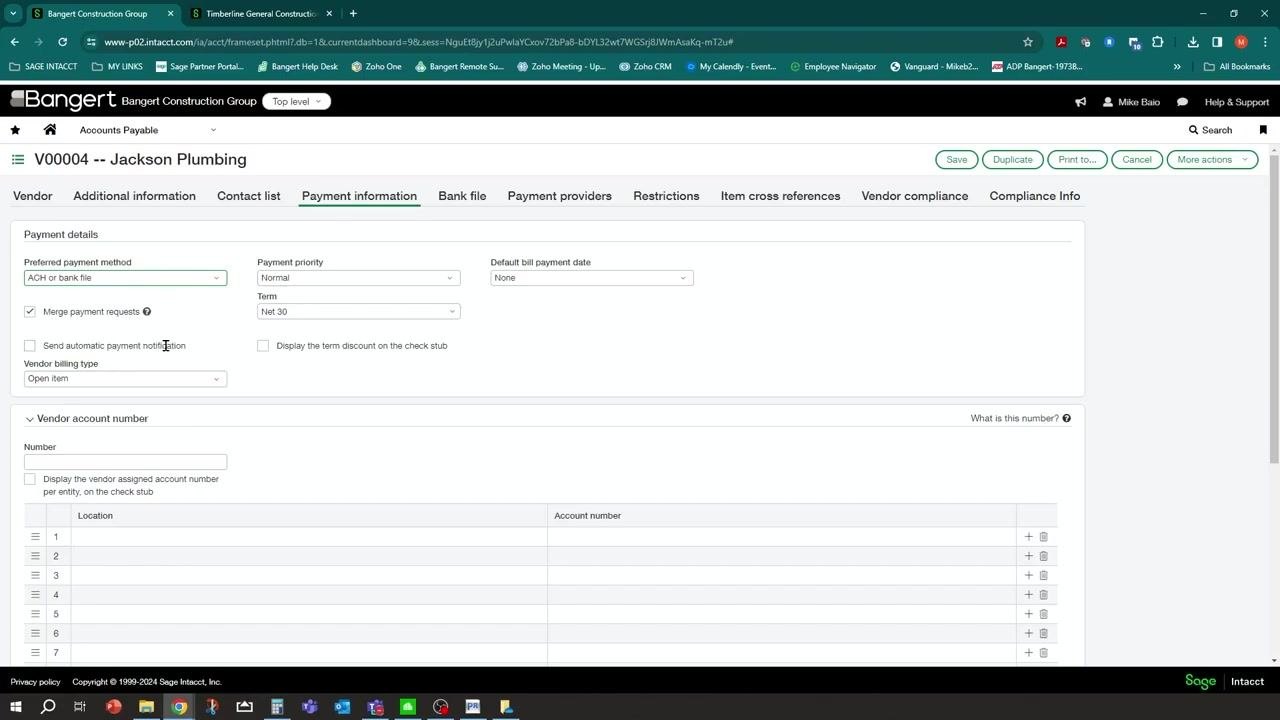Open the calculator app in taskbar
Image resolution: width=1280 pixels, height=720 pixels.
[277, 707]
